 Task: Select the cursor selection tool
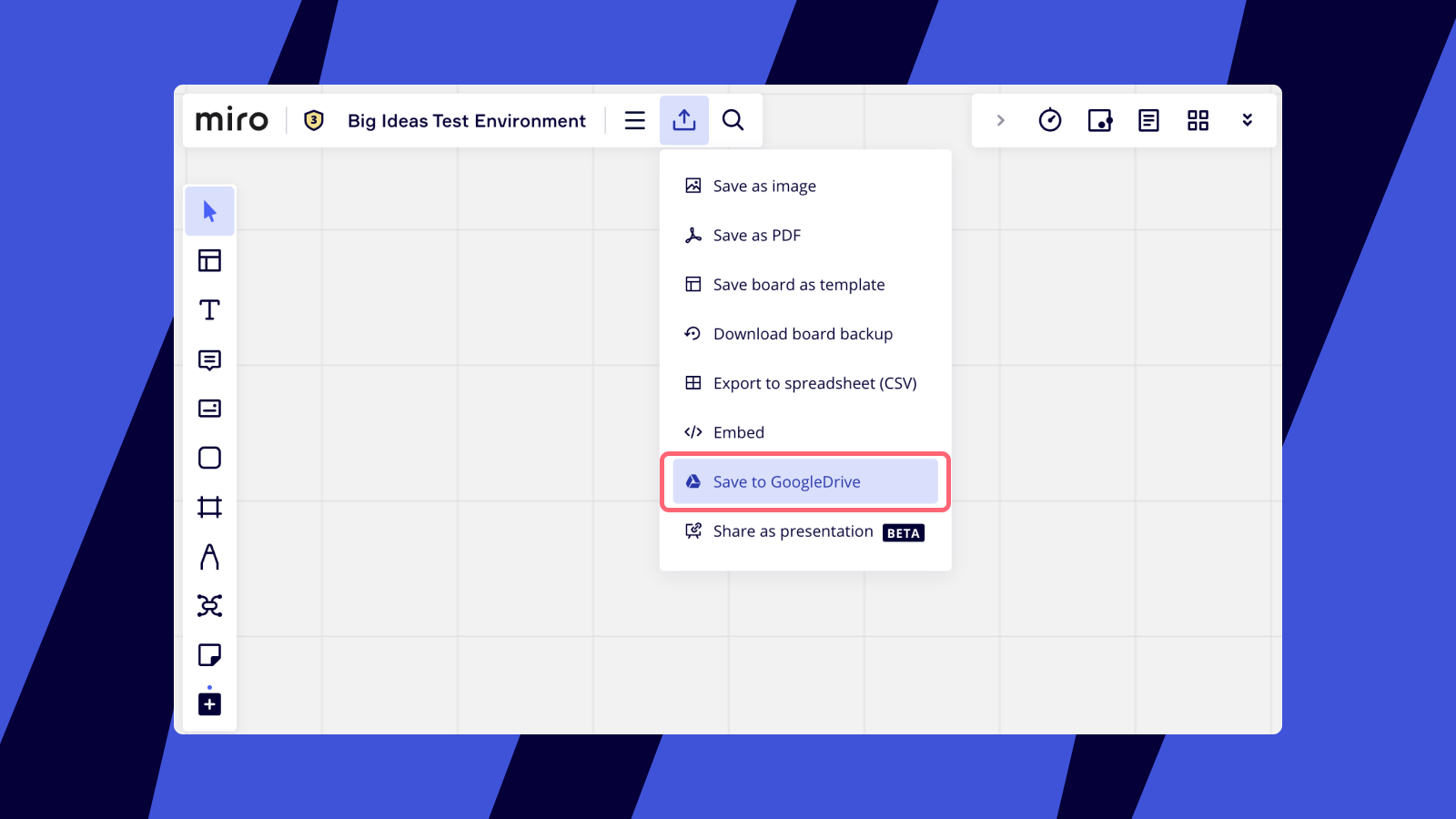209,211
